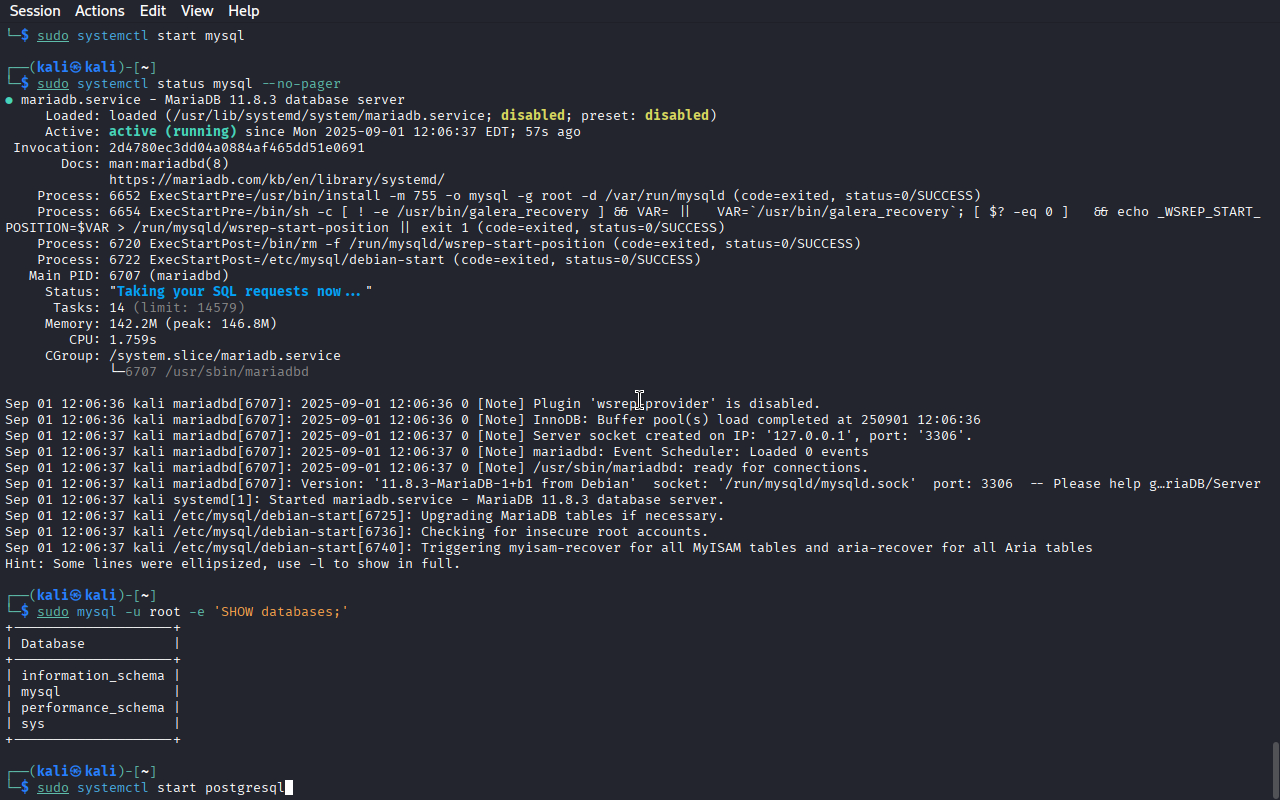Click the CPU 1.759s value
The width and height of the screenshot is (1280, 800).
click(x=133, y=340)
